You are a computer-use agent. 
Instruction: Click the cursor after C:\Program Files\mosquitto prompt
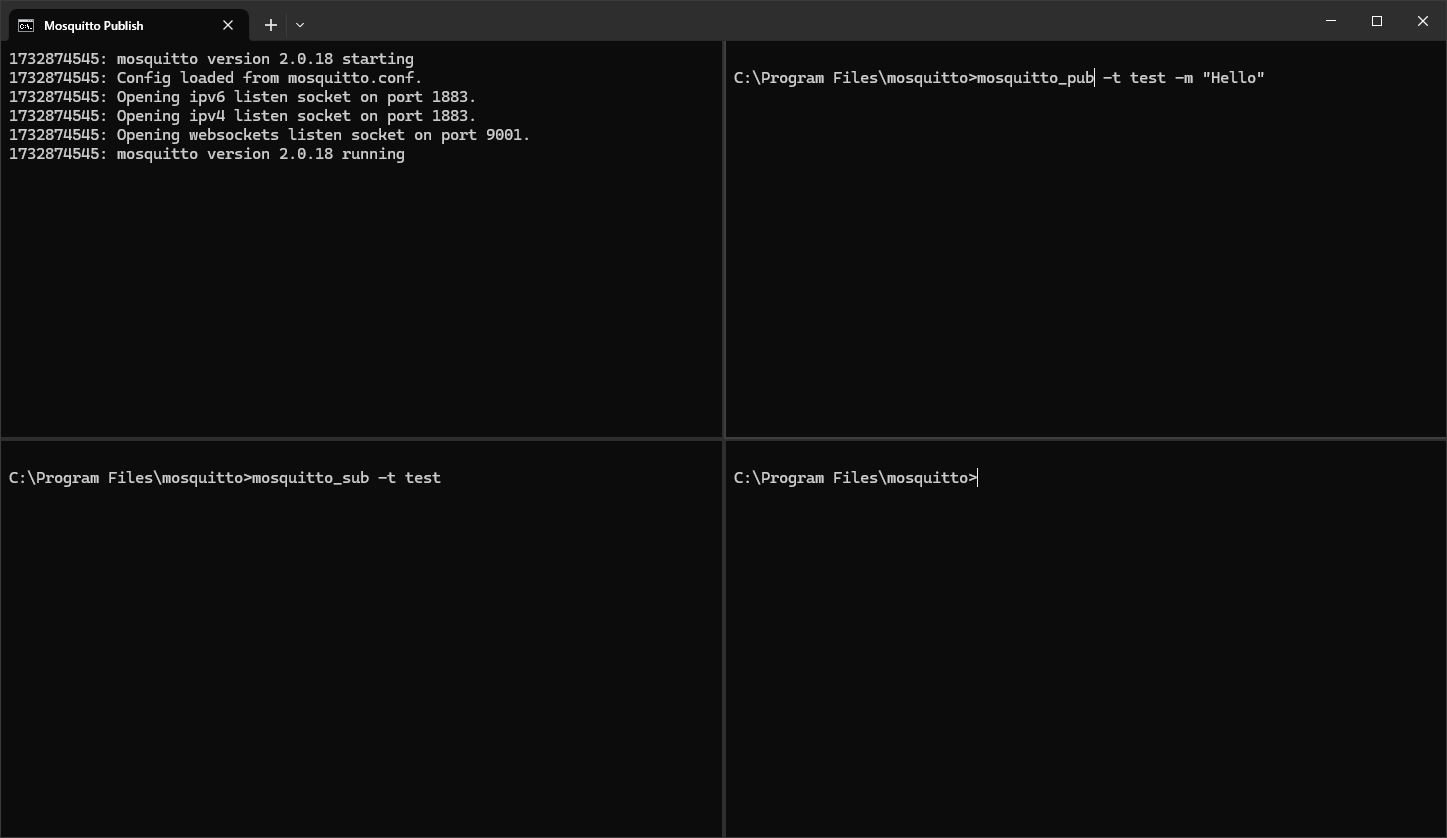tap(977, 477)
